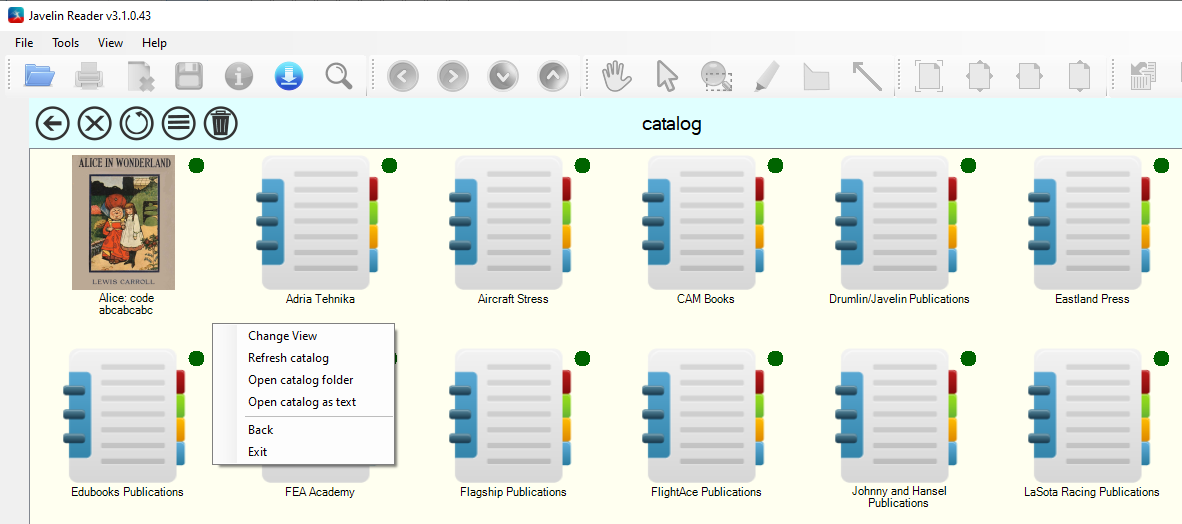Click the catalog back arrow circle icon
The width and height of the screenshot is (1182, 524).
(x=52, y=124)
